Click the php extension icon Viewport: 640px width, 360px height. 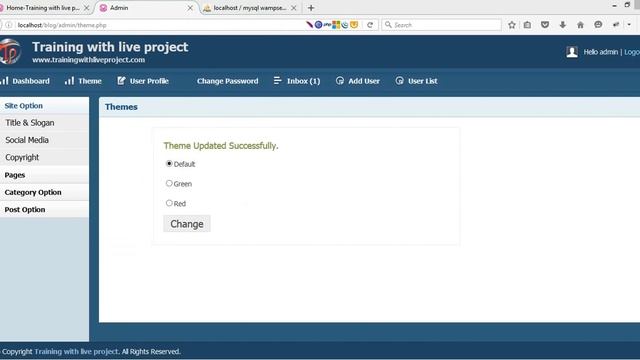pos(327,24)
